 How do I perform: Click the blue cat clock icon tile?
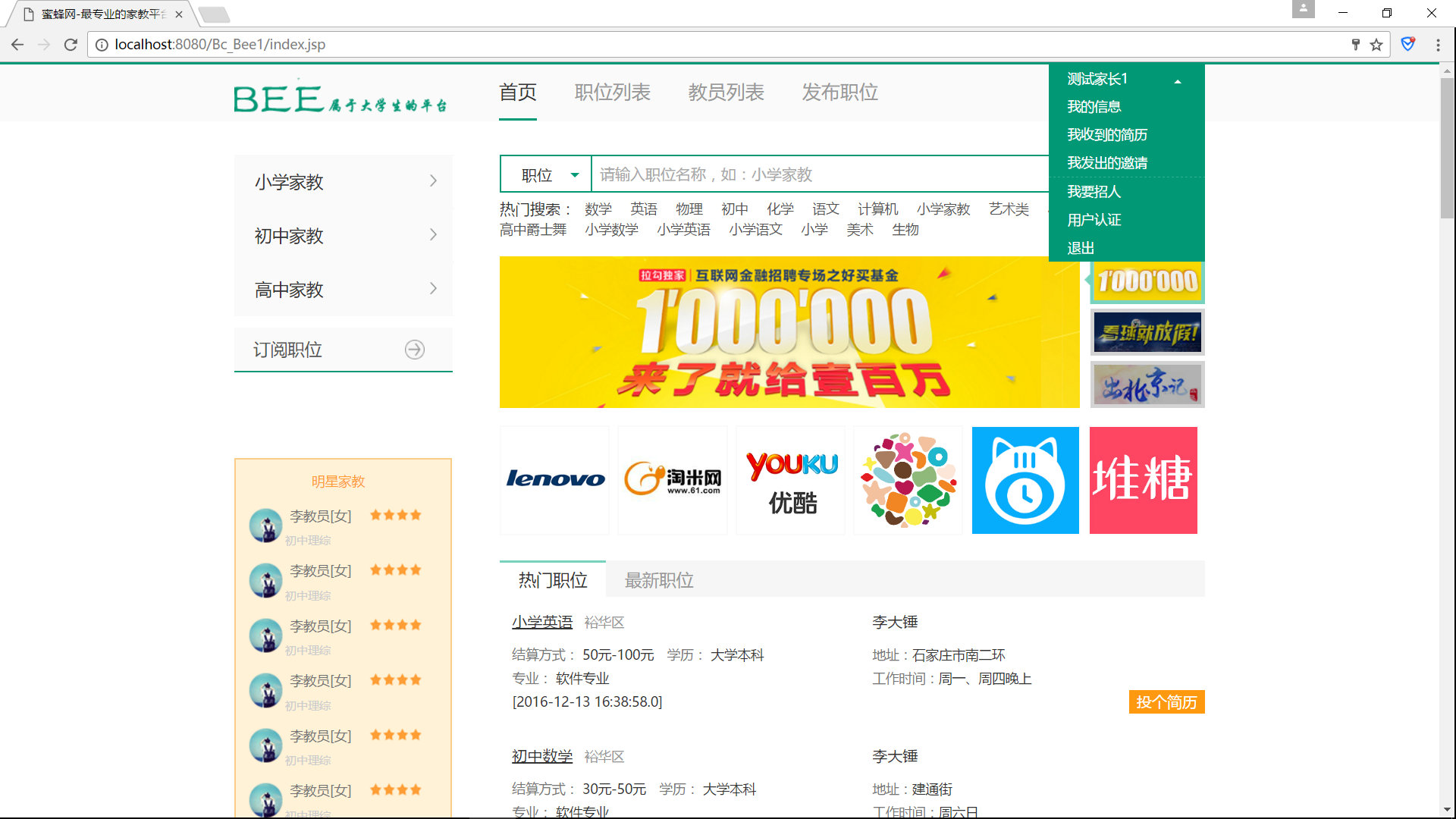(1025, 480)
